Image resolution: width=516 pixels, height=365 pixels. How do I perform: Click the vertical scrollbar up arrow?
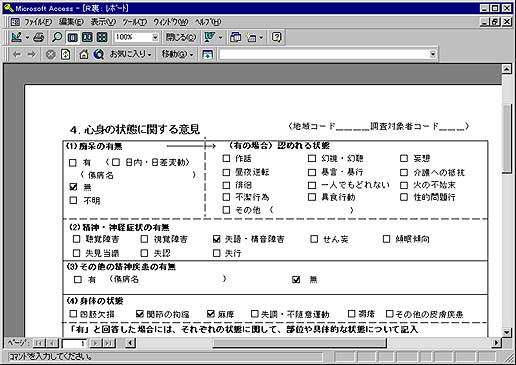pyautogui.click(x=507, y=69)
